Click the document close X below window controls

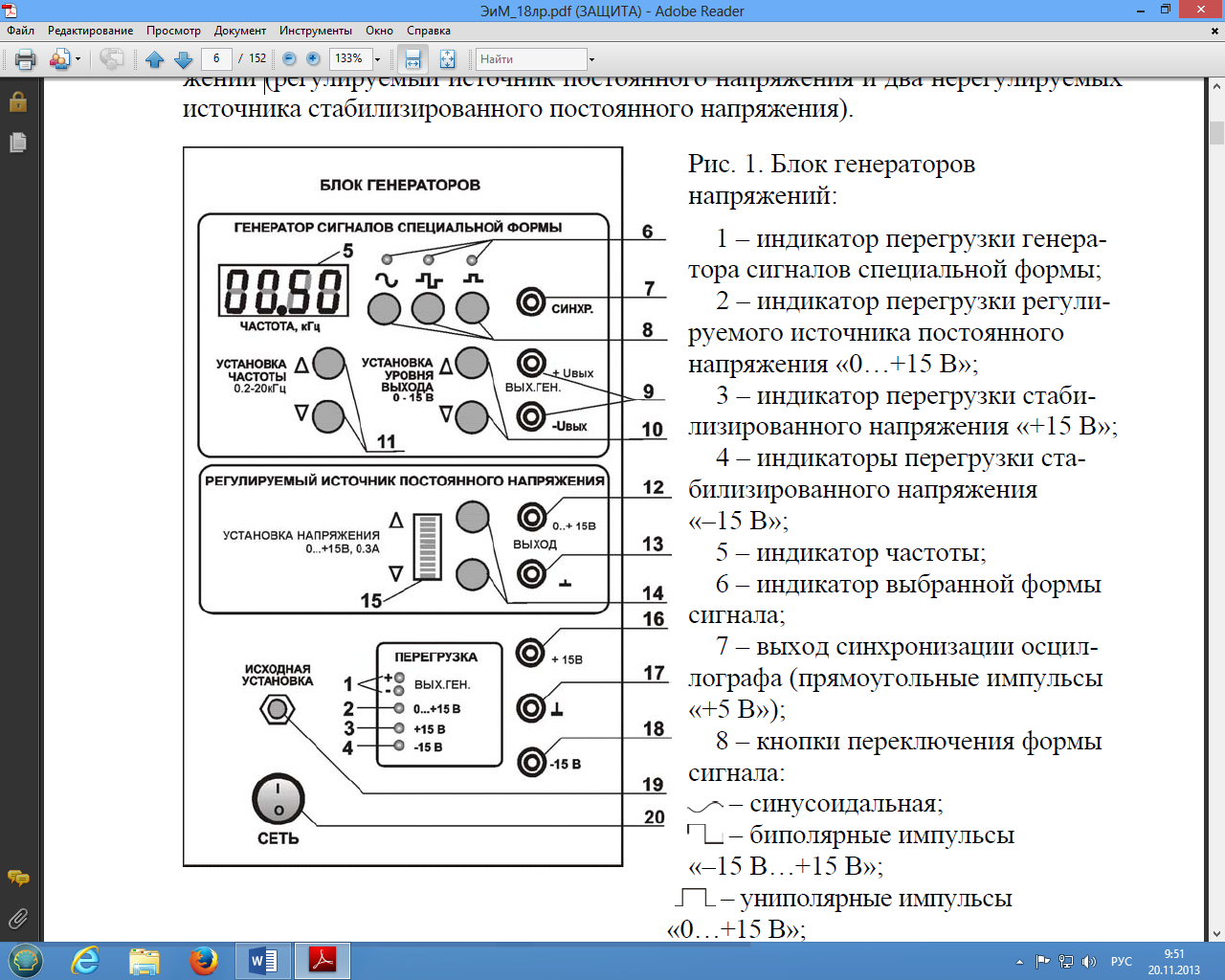pyautogui.click(x=1216, y=31)
